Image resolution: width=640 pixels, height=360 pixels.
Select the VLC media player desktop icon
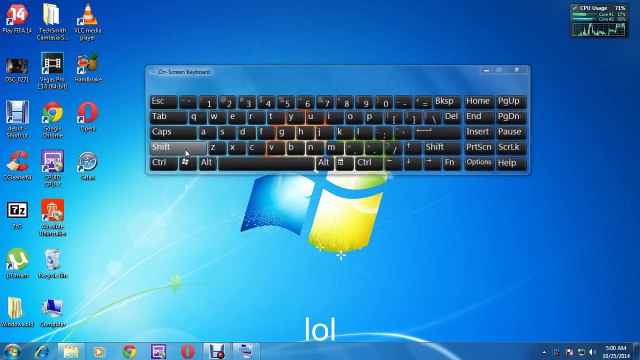[88, 22]
